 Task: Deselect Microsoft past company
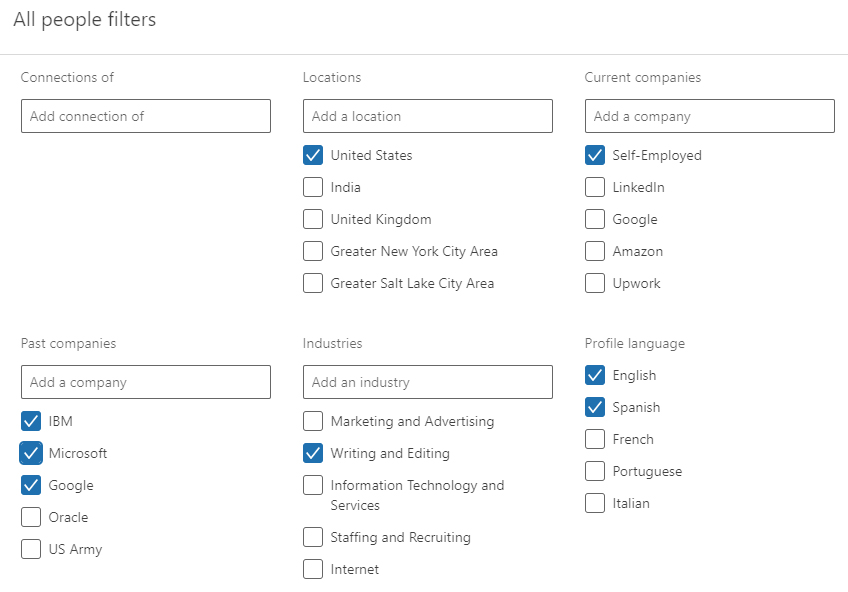31,453
